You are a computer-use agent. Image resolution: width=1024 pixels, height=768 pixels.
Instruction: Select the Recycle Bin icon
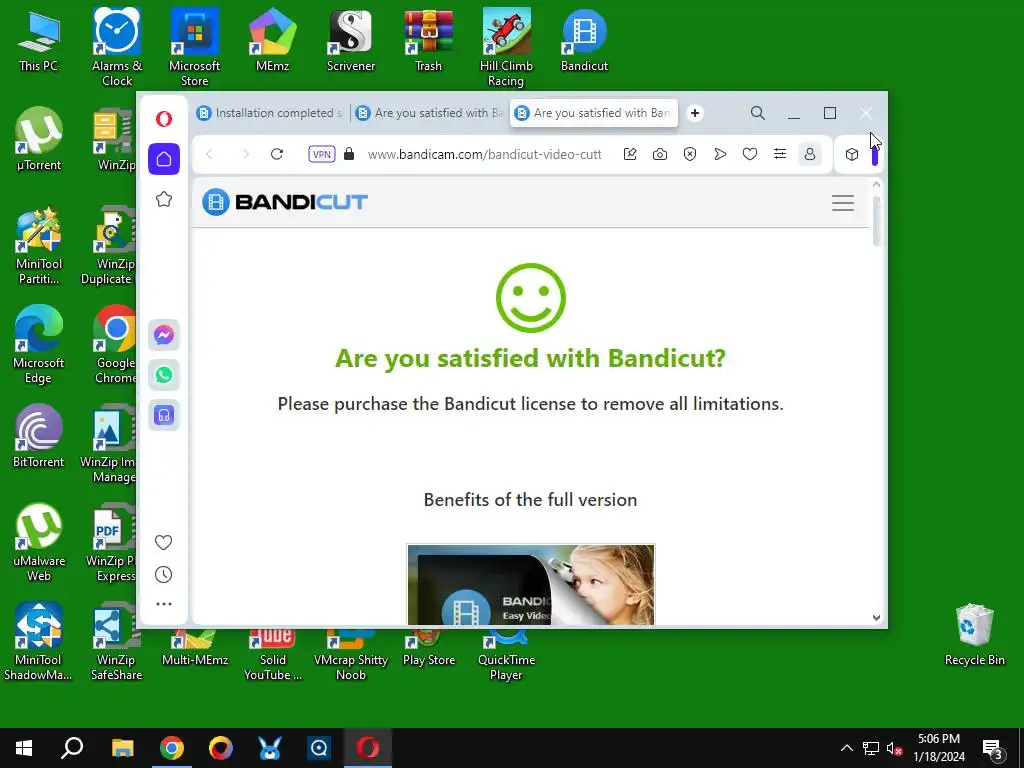point(974,635)
